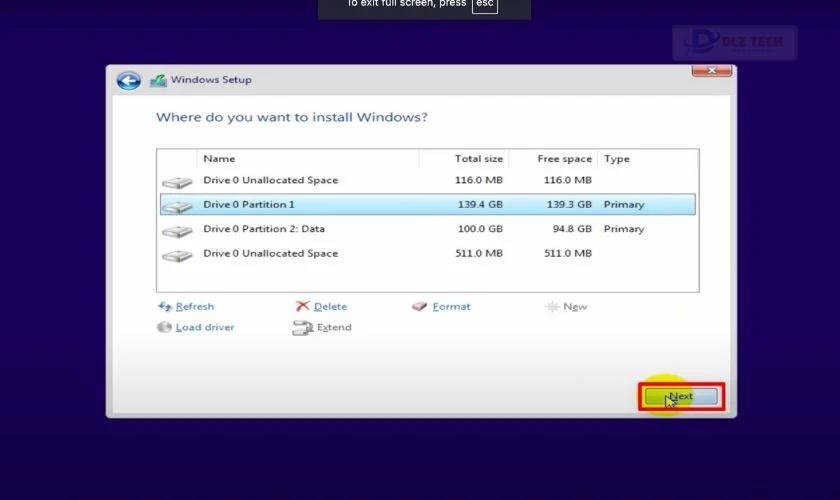Click the red X Delete icon
Image resolution: width=840 pixels, height=500 pixels.
[302, 305]
